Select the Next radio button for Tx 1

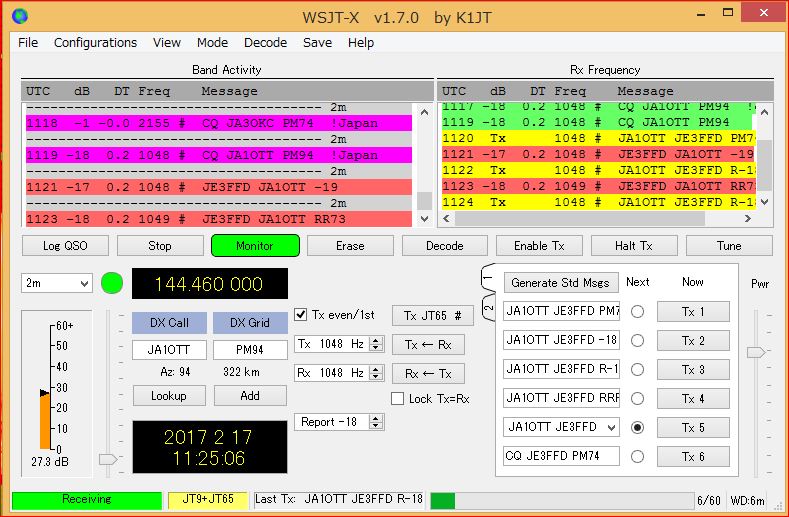click(x=637, y=312)
